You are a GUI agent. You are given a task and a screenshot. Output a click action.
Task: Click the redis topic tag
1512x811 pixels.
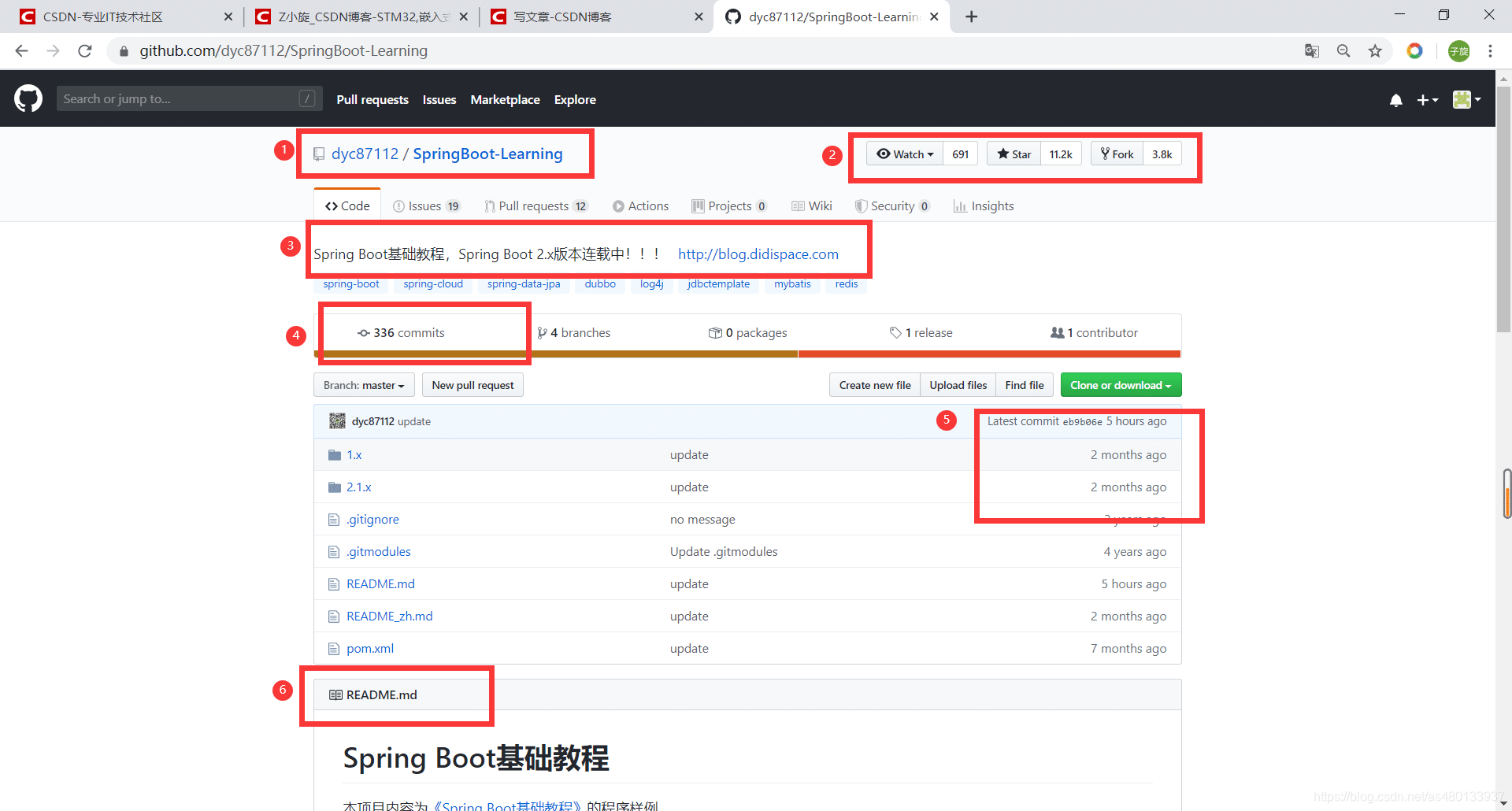[x=847, y=284]
